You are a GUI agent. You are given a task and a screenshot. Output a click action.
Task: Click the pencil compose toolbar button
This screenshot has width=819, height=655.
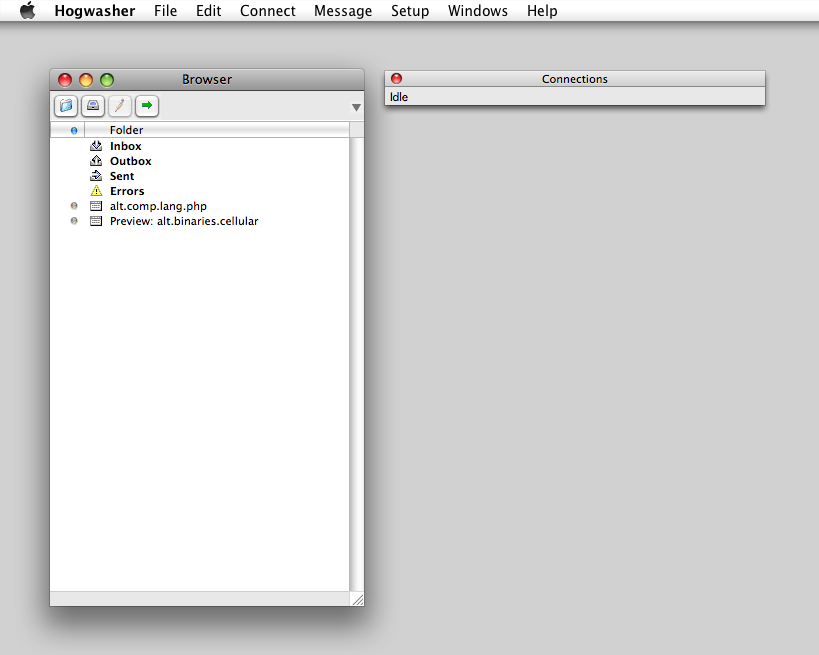120,106
